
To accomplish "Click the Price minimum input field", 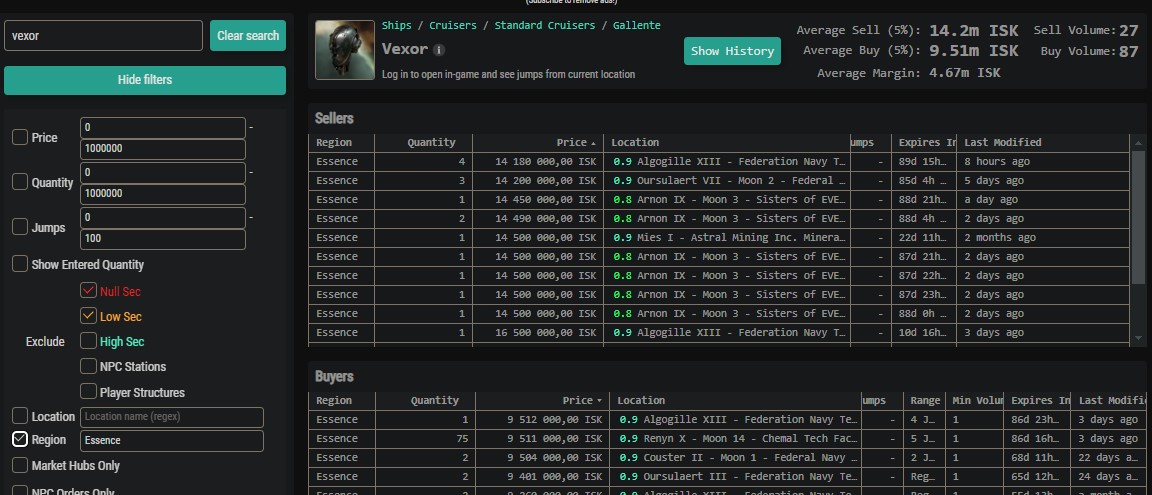I will [162, 128].
